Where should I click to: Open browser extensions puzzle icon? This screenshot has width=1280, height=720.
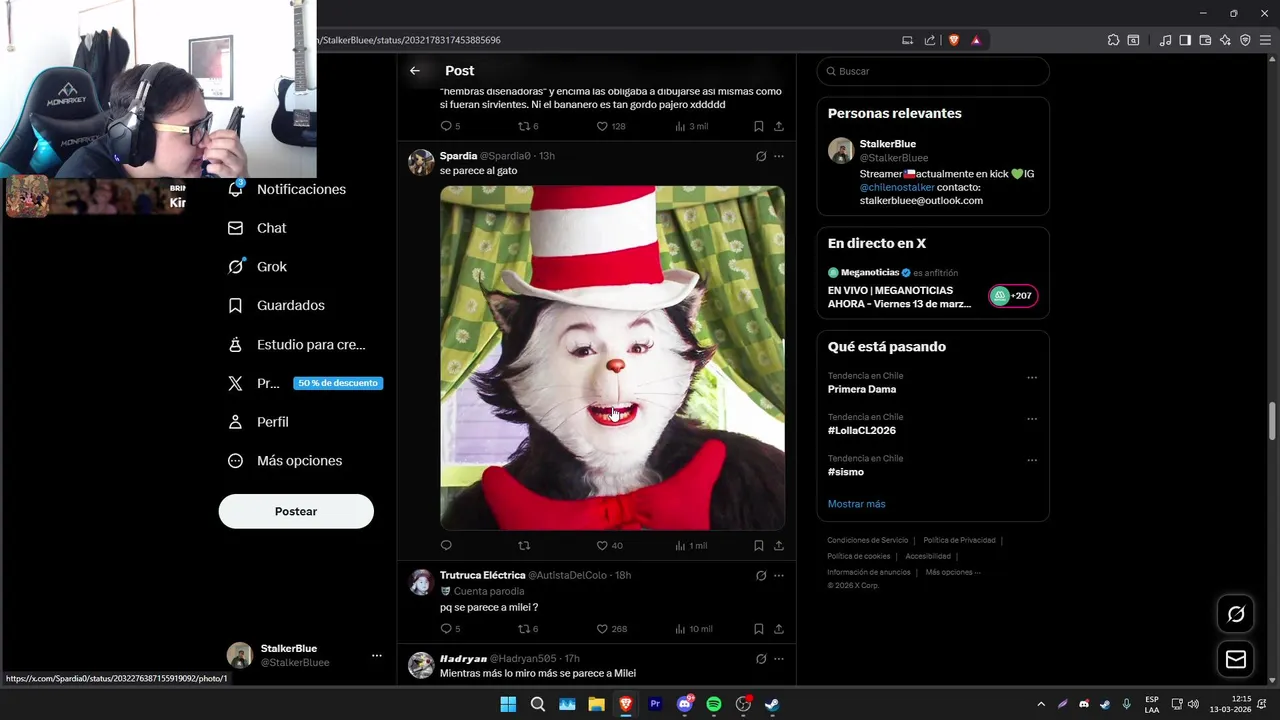[1113, 40]
